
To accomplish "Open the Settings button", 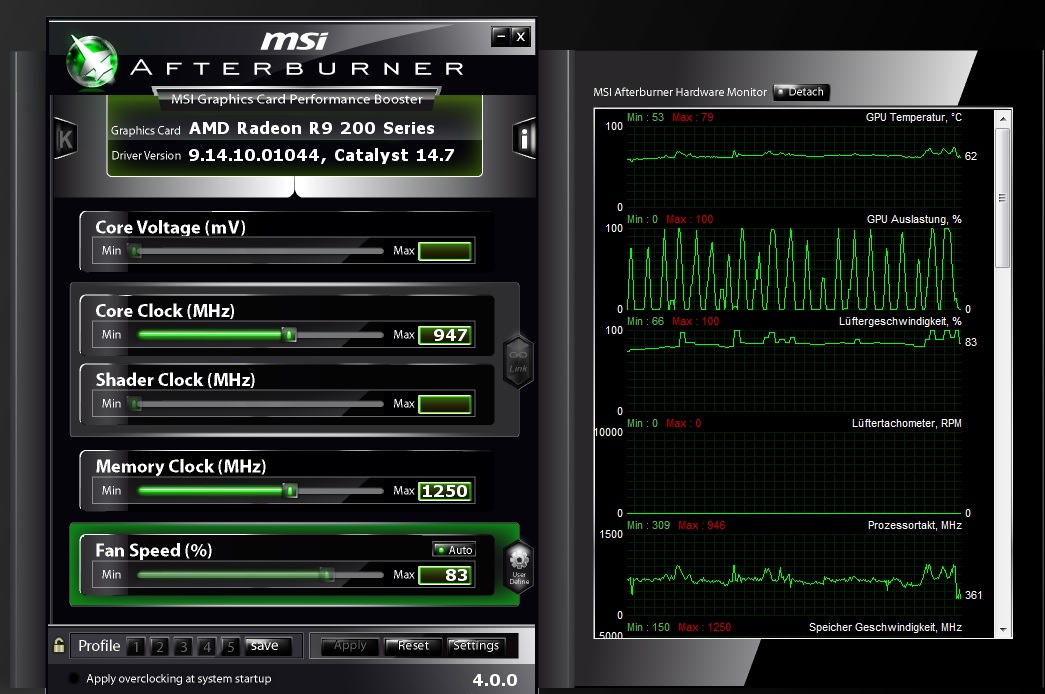I will 476,645.
